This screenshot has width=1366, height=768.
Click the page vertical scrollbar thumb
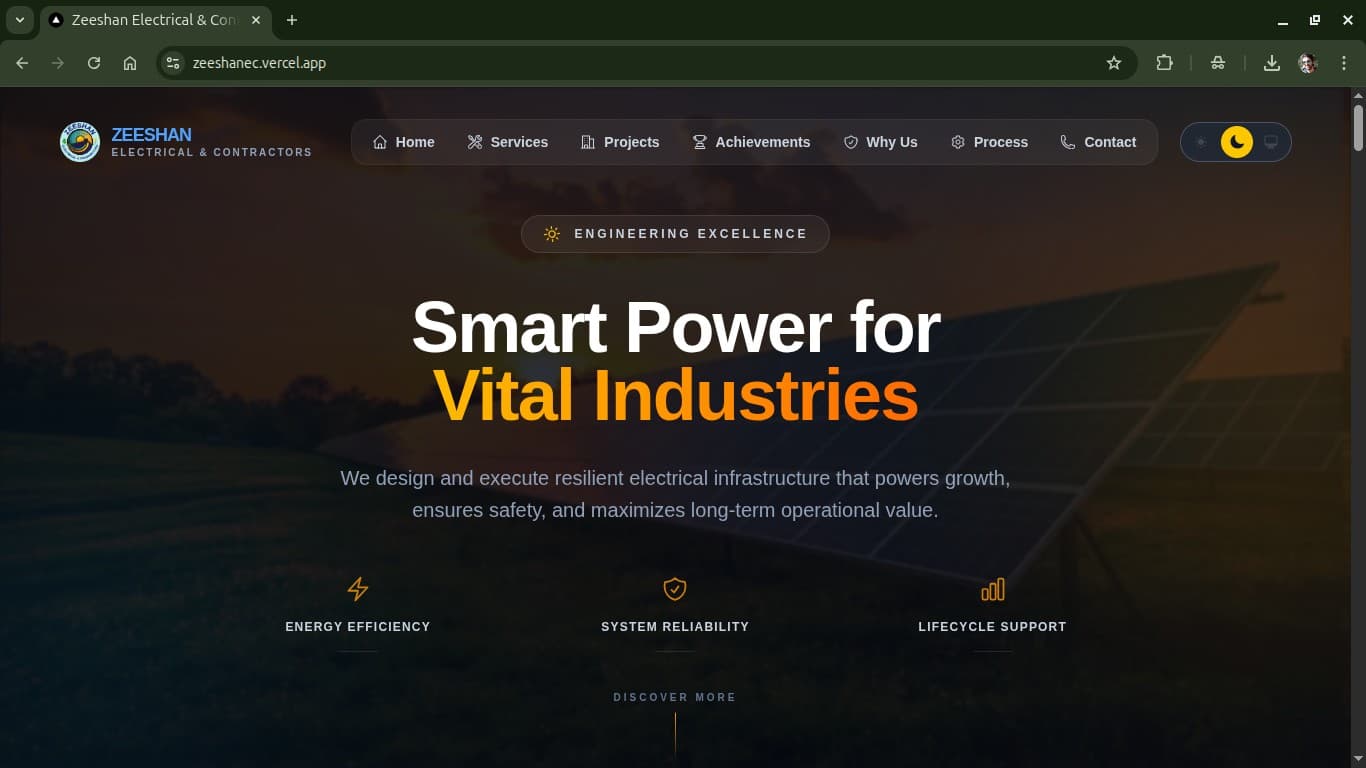coord(1358,127)
